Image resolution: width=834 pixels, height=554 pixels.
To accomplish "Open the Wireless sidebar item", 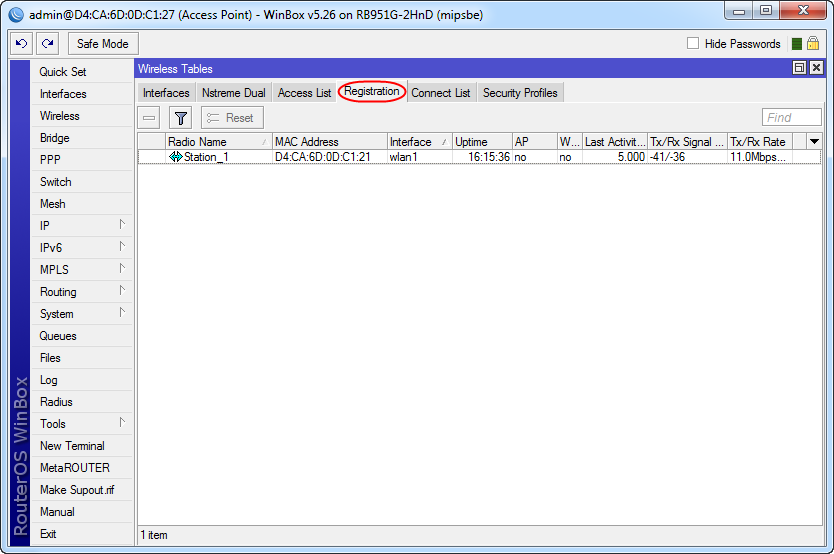I will (x=81, y=116).
